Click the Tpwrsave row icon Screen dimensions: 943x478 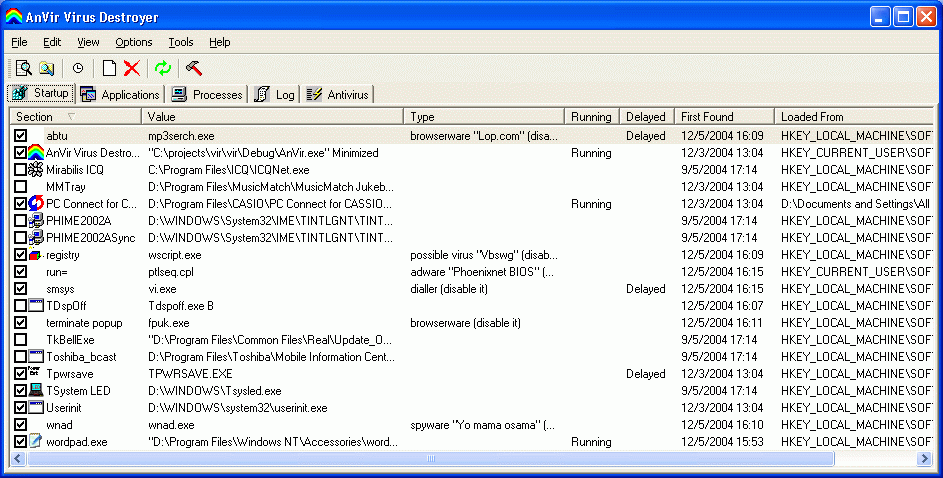pos(35,372)
